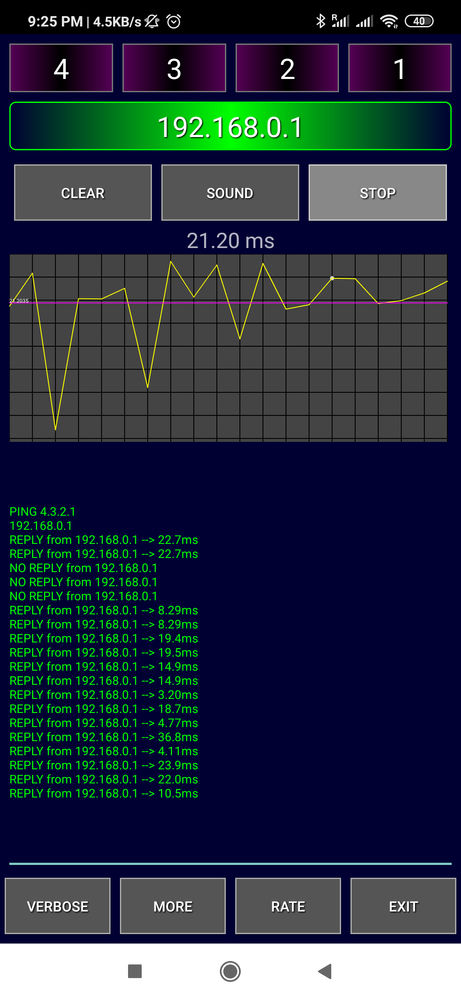
Task: Tap the octet box showing 1
Action: tap(400, 68)
